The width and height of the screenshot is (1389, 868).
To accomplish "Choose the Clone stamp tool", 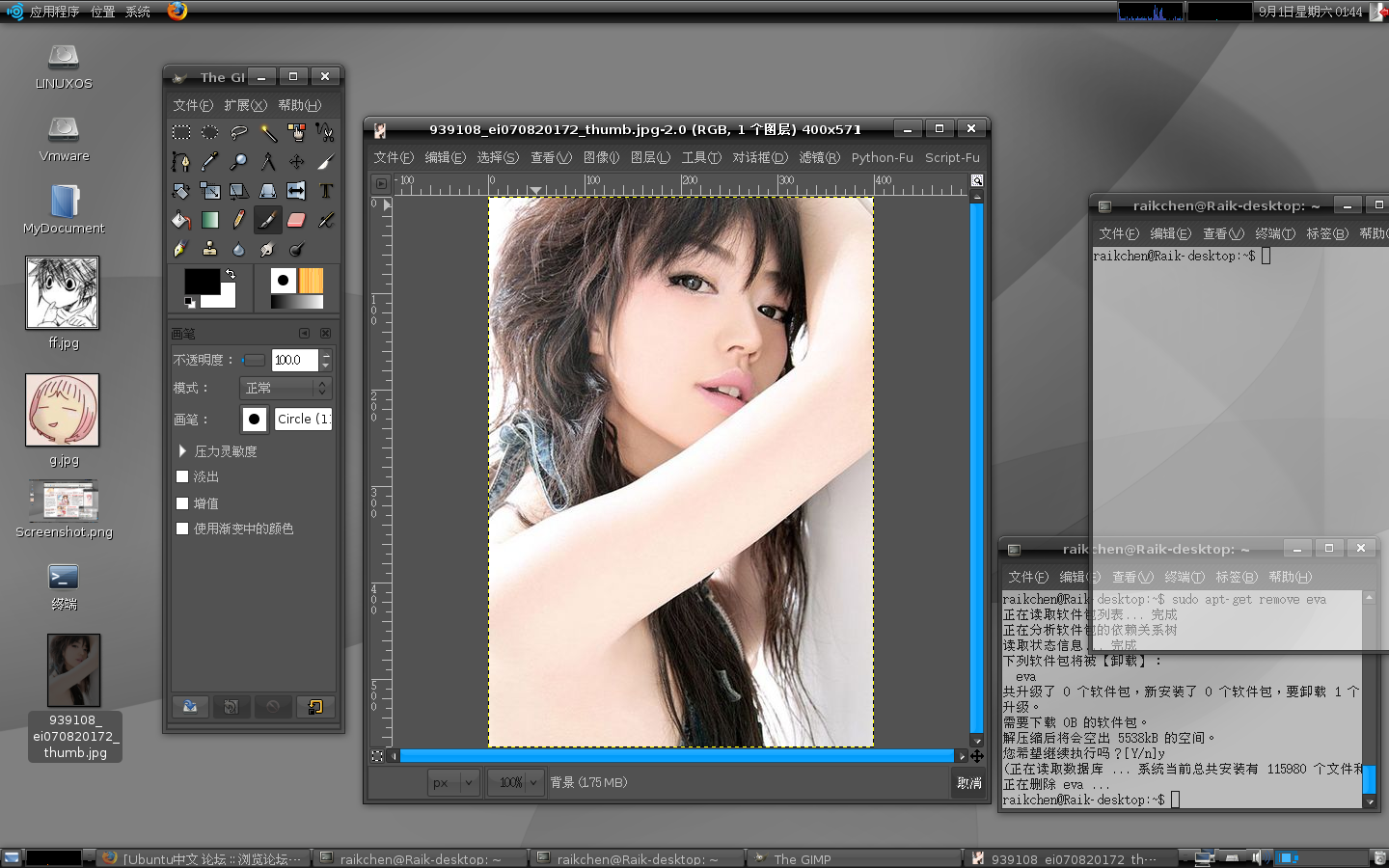I will point(210,249).
